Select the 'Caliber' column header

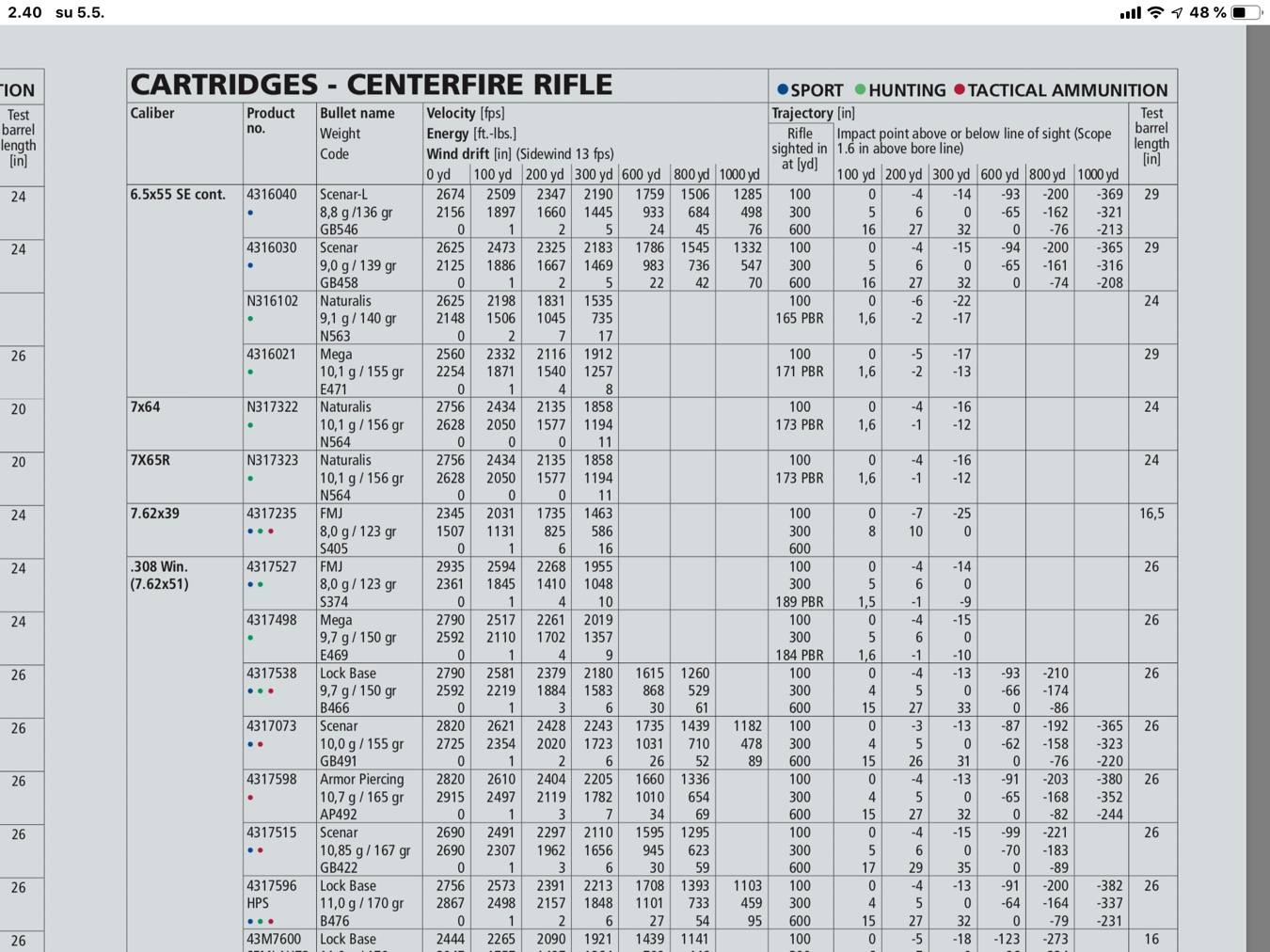pyautogui.click(x=152, y=113)
